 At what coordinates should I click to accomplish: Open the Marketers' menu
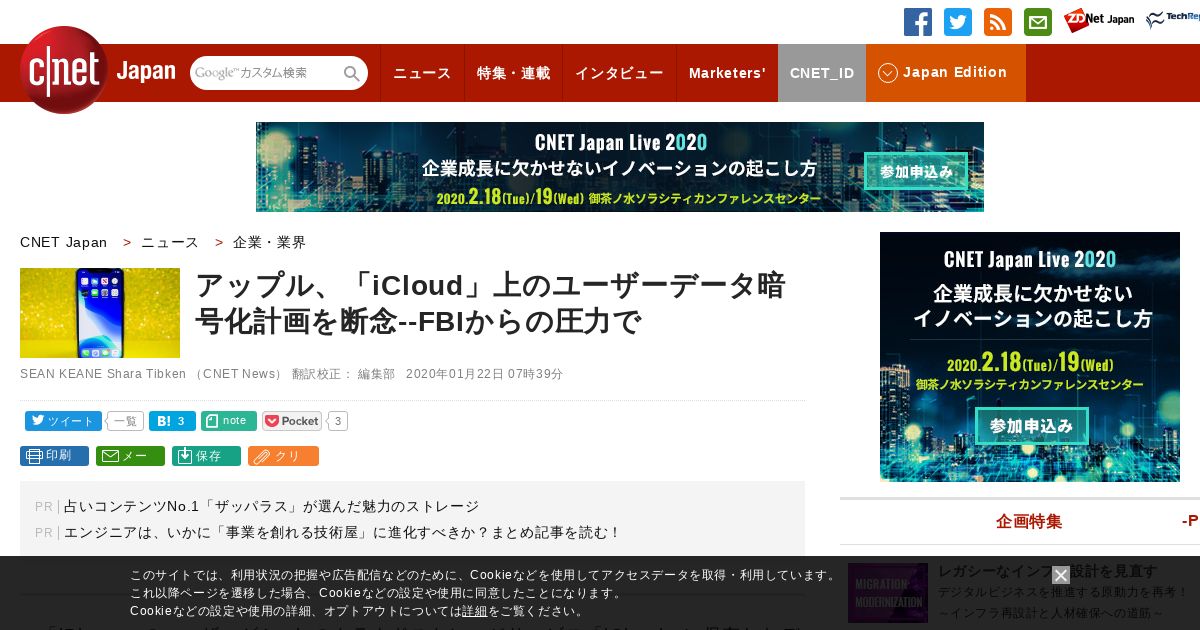(x=727, y=73)
